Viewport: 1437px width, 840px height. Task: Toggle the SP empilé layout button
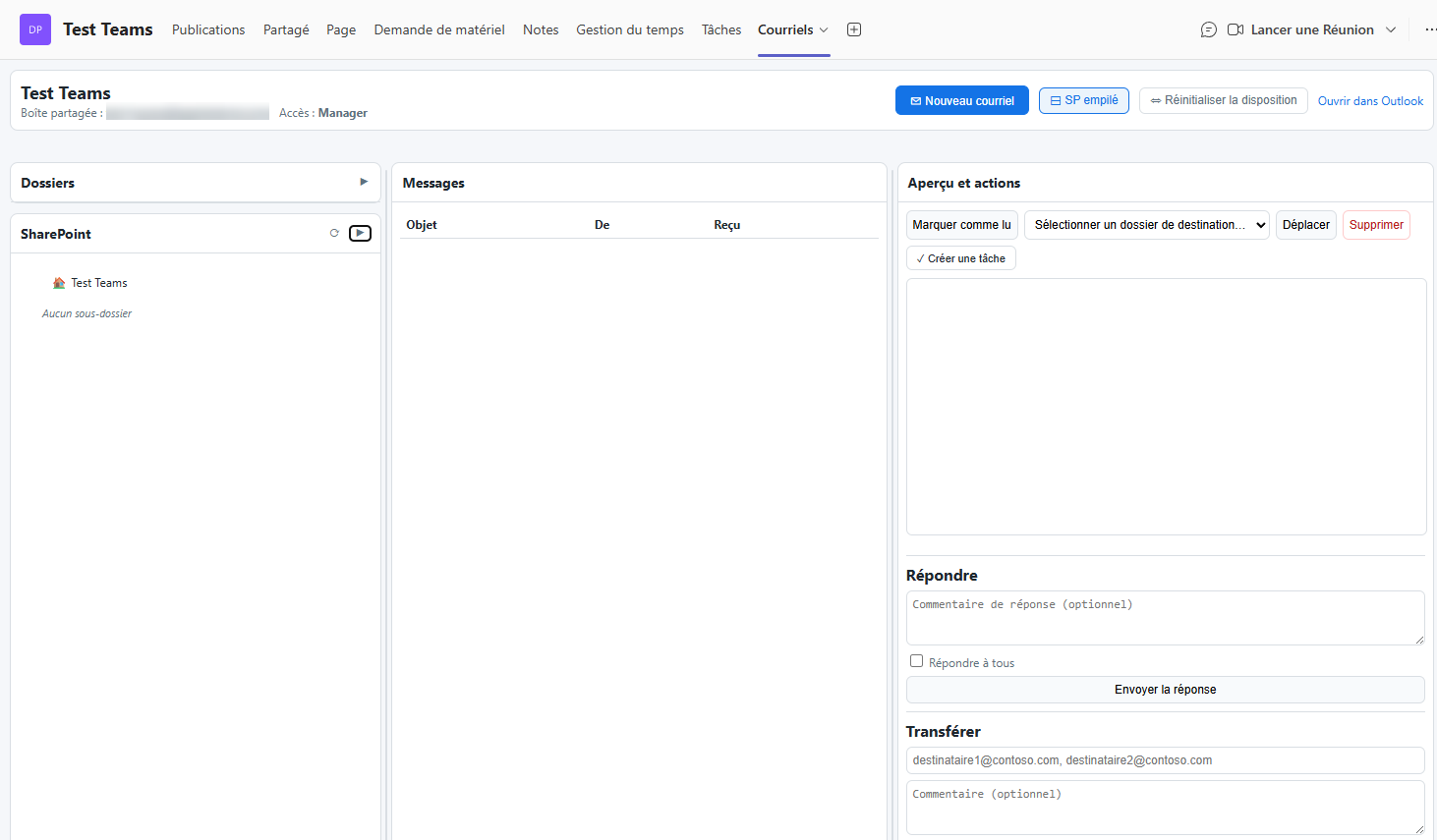pyautogui.click(x=1084, y=100)
